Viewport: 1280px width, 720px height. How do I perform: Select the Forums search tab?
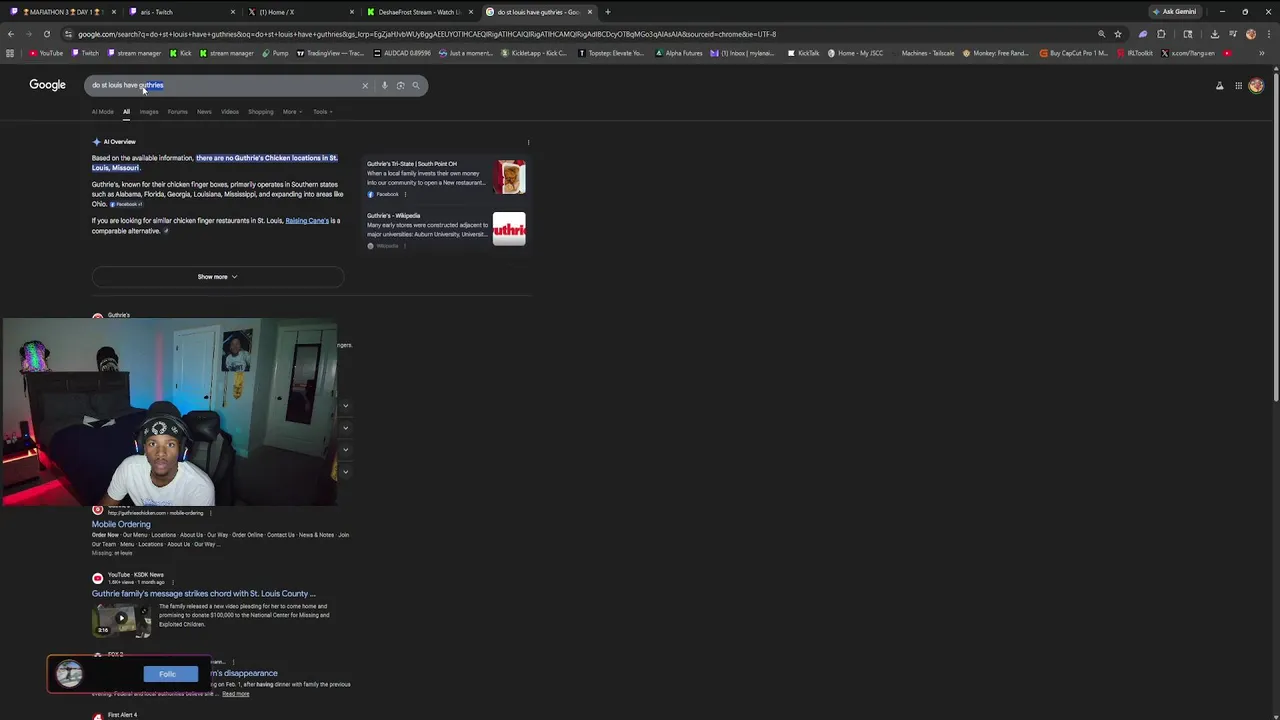pos(177,112)
